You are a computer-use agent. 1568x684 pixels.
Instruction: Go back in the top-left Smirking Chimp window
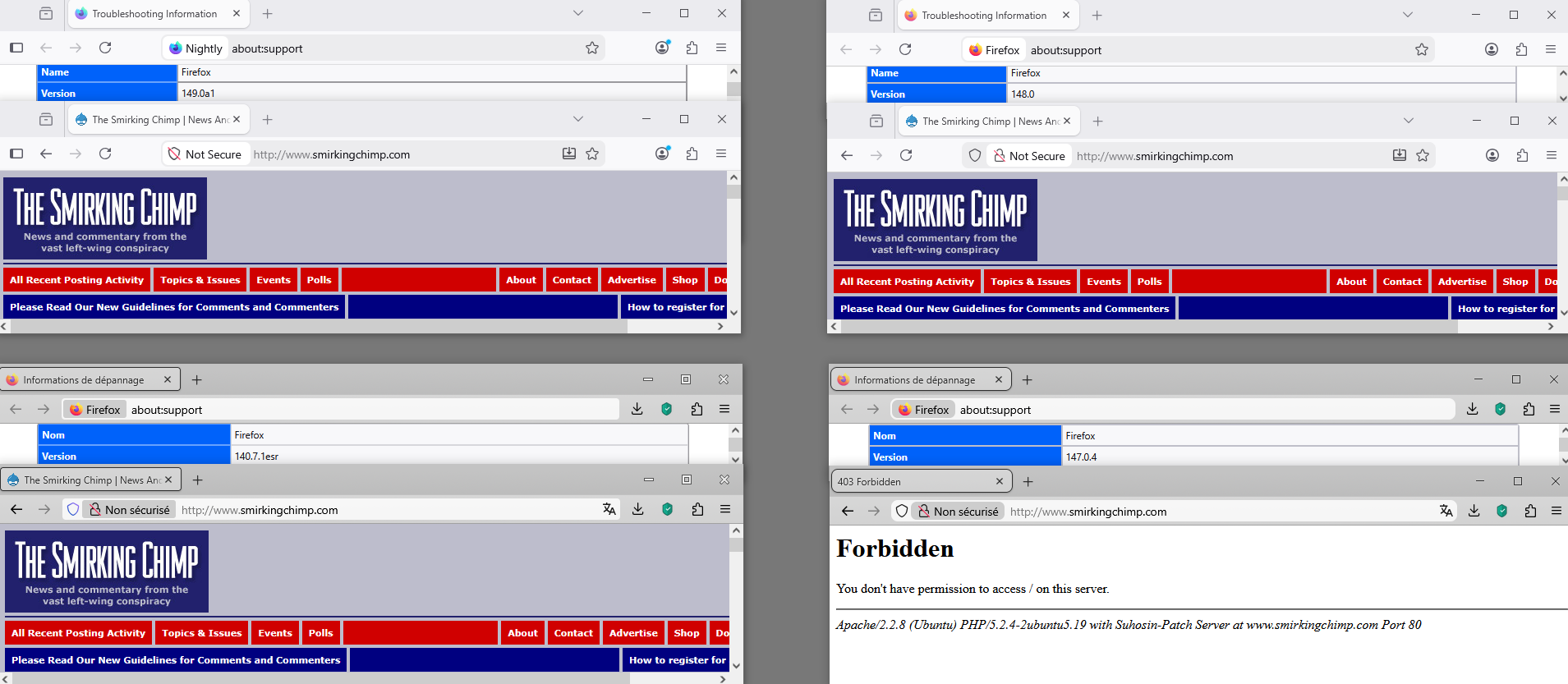(x=46, y=154)
